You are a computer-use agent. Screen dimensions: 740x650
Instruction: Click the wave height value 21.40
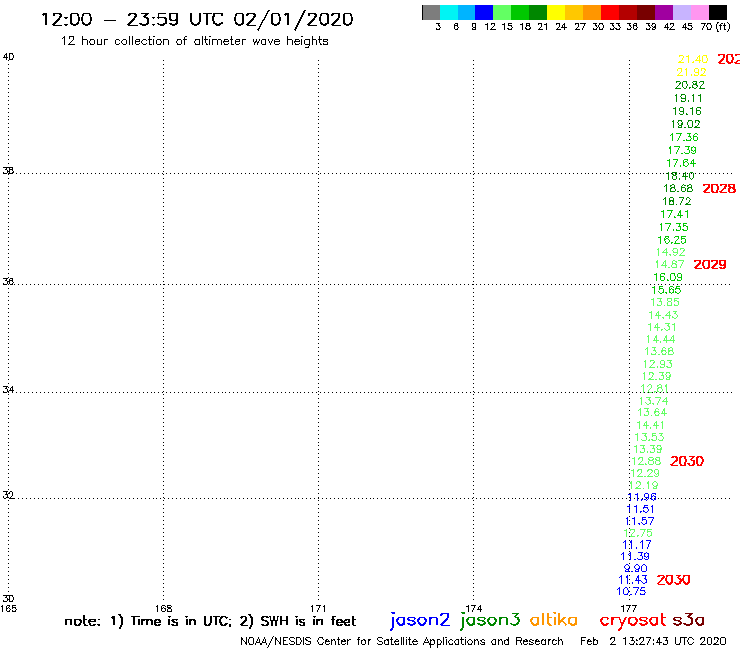click(x=693, y=59)
